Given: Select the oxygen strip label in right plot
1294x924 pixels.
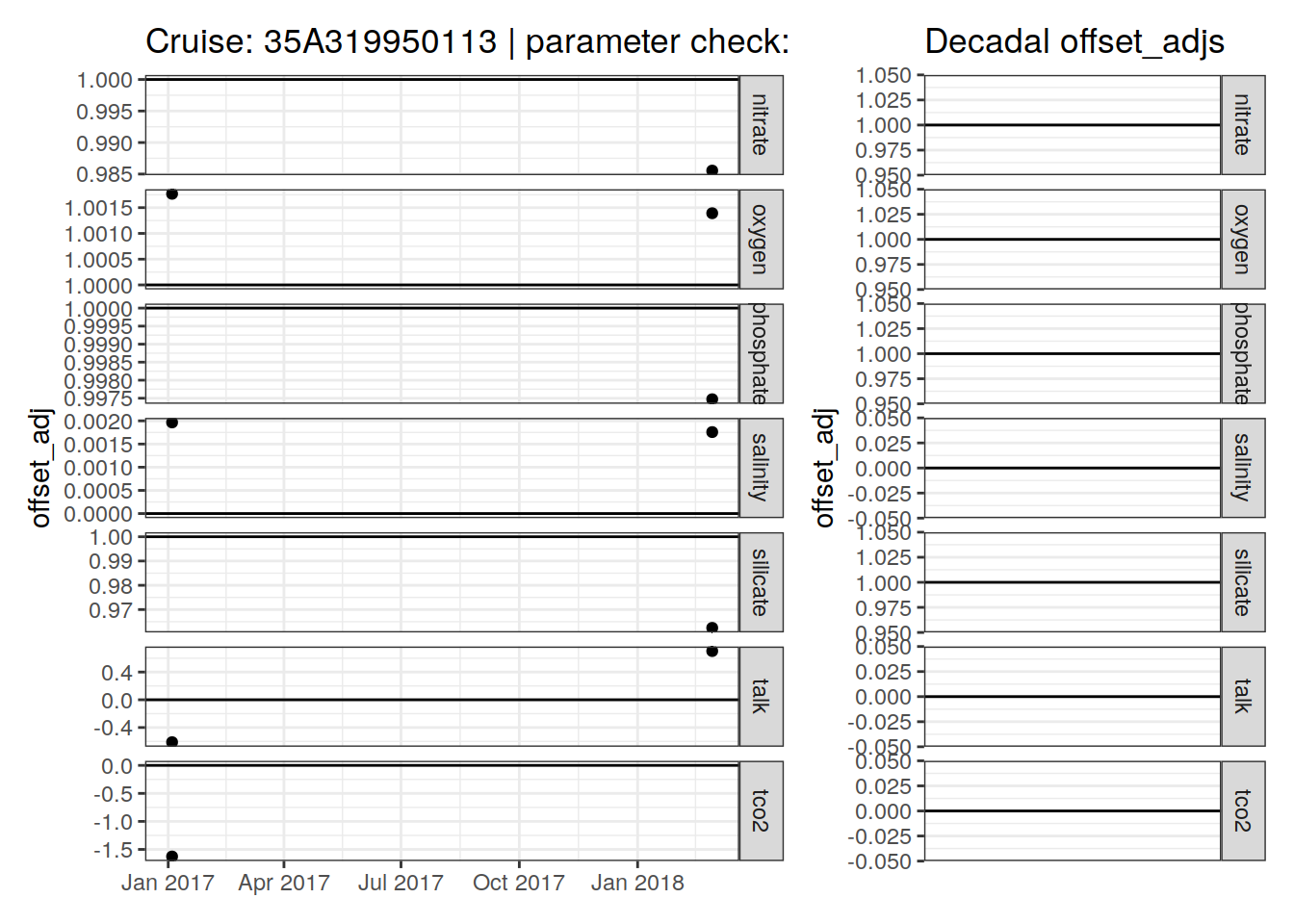Looking at the screenshot, I should [1242, 239].
